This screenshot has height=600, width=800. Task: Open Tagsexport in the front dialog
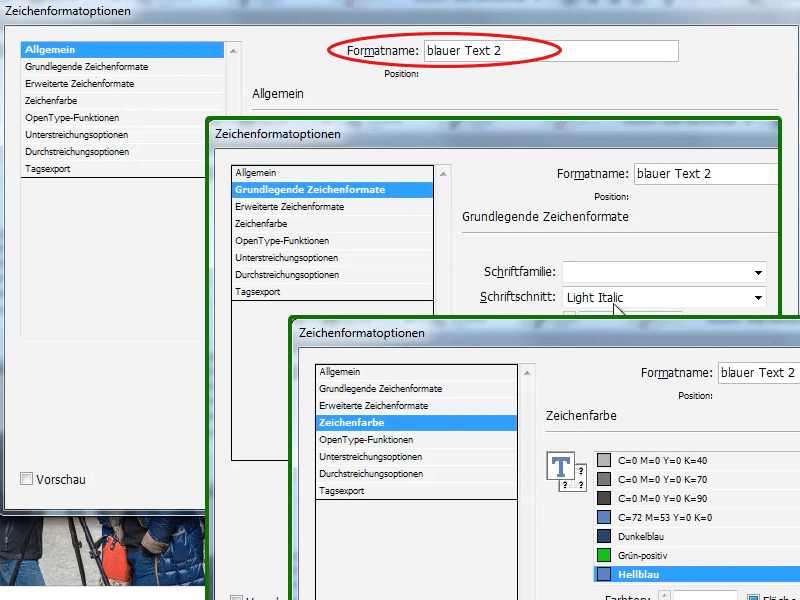click(416, 491)
